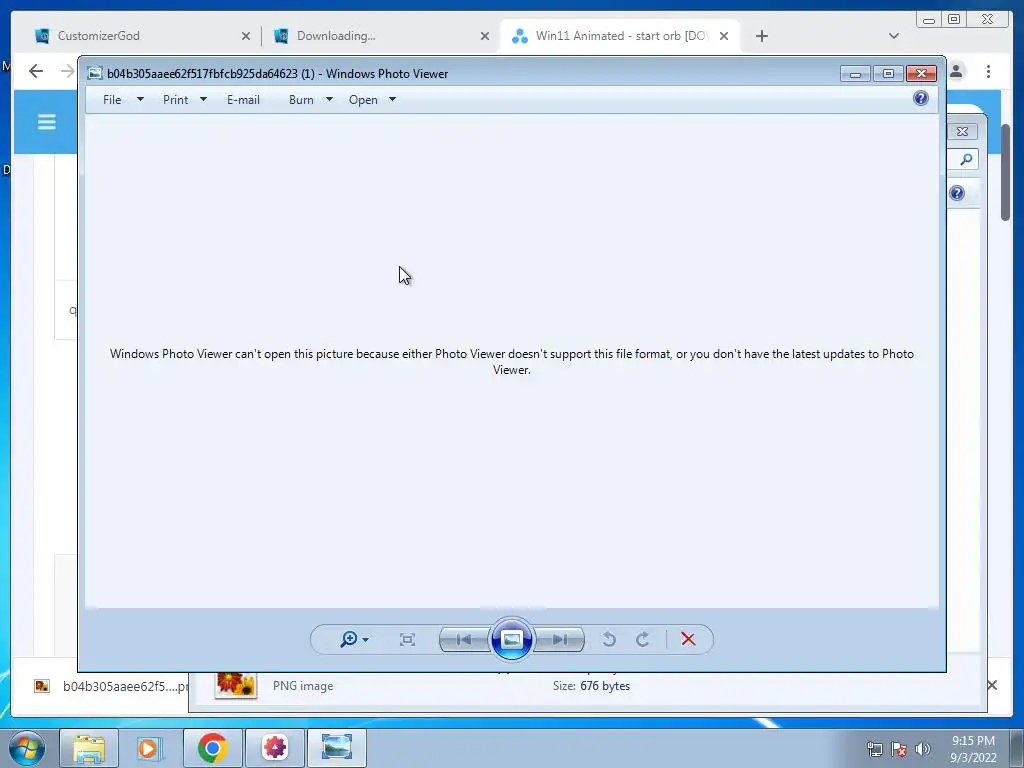
Task: Go to previous picture in Photo Viewer
Action: click(x=464, y=639)
